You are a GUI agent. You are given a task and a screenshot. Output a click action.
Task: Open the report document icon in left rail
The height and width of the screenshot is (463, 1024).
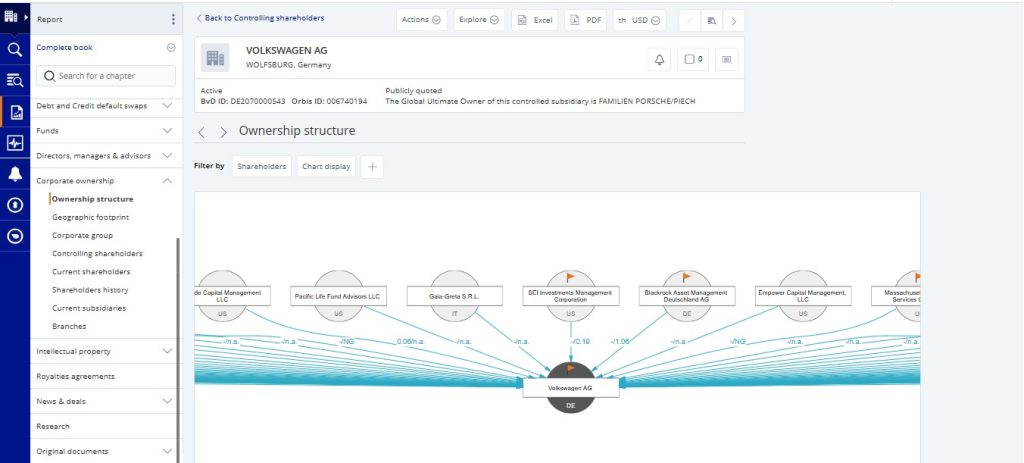pyautogui.click(x=16, y=112)
